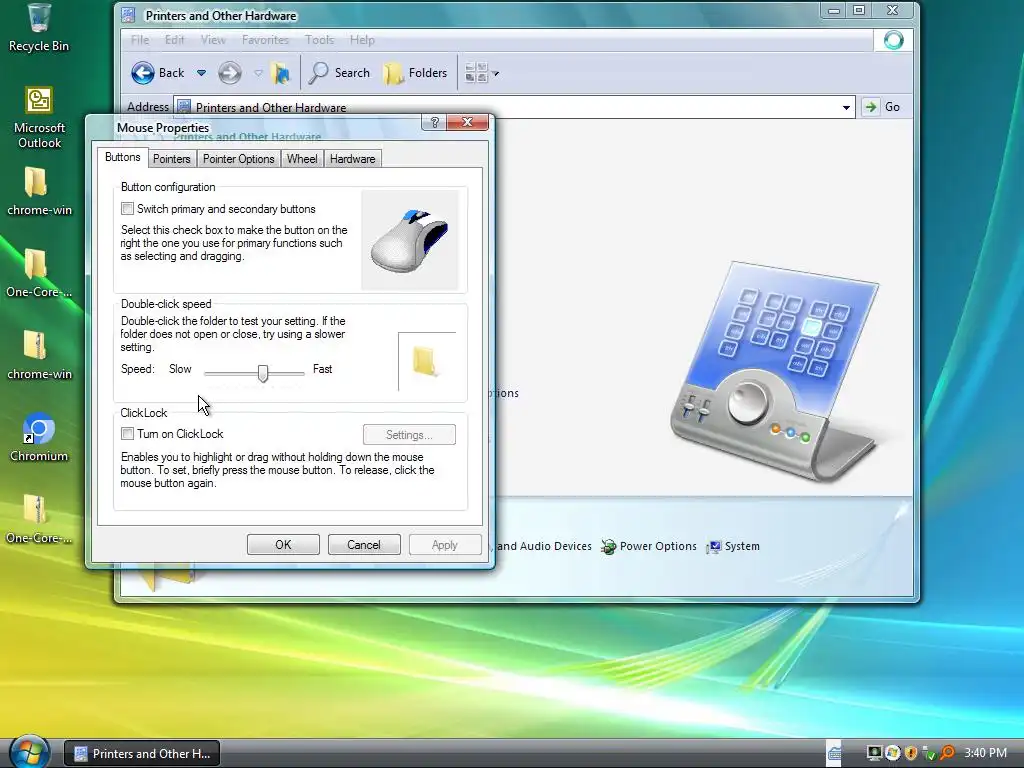Click the address bar Printers and Other Hardware icon
Image resolution: width=1024 pixels, height=768 pixels.
[x=184, y=106]
